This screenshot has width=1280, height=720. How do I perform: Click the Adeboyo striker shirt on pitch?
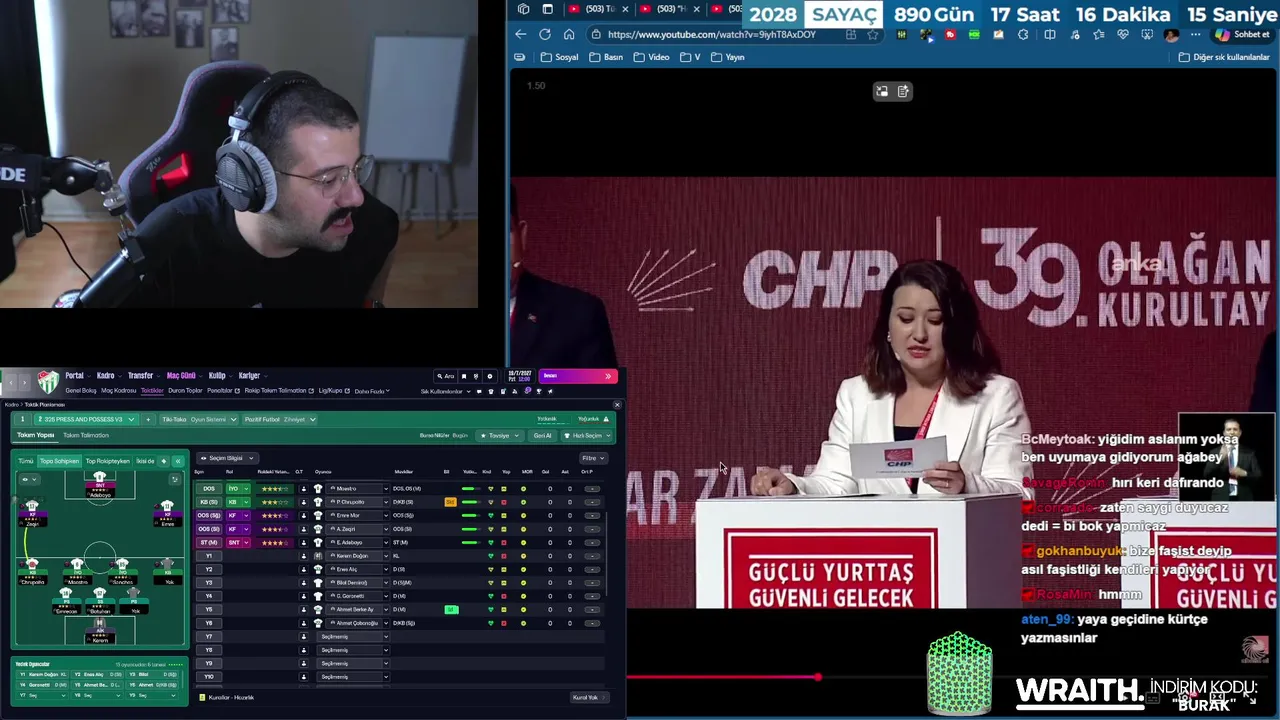tap(99, 478)
